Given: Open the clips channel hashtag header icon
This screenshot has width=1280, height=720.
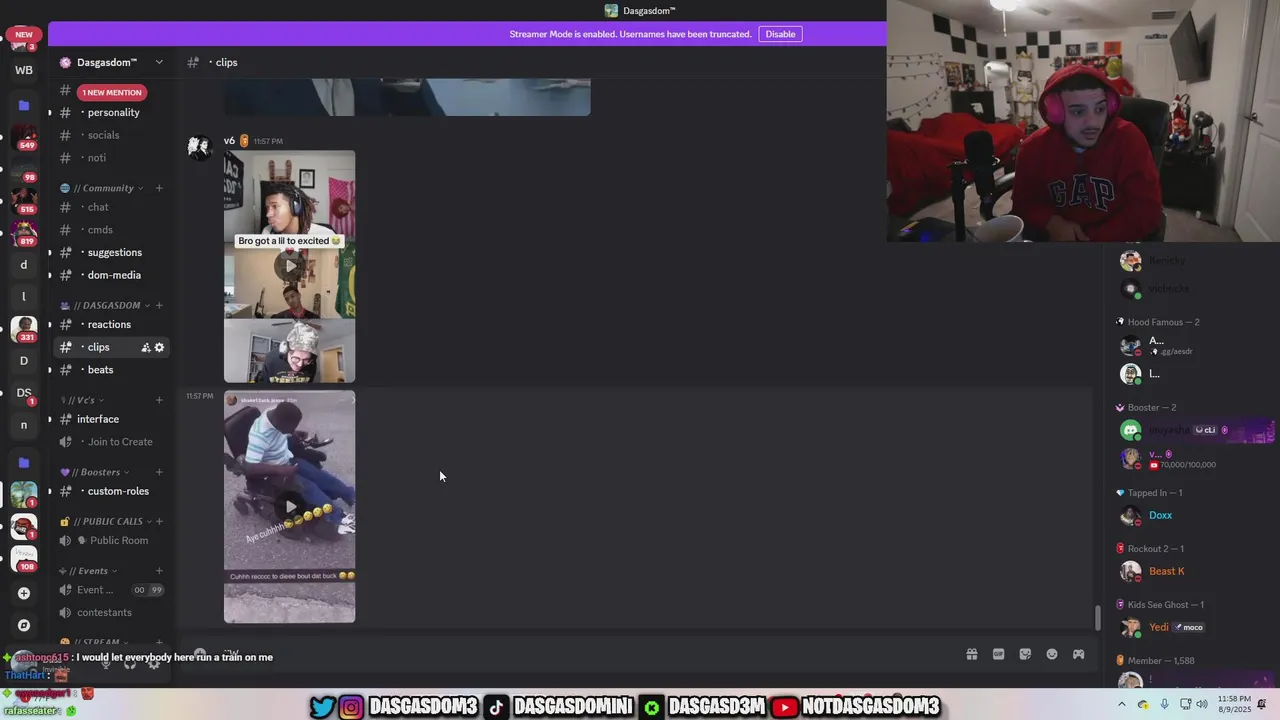Looking at the screenshot, I should click(193, 62).
